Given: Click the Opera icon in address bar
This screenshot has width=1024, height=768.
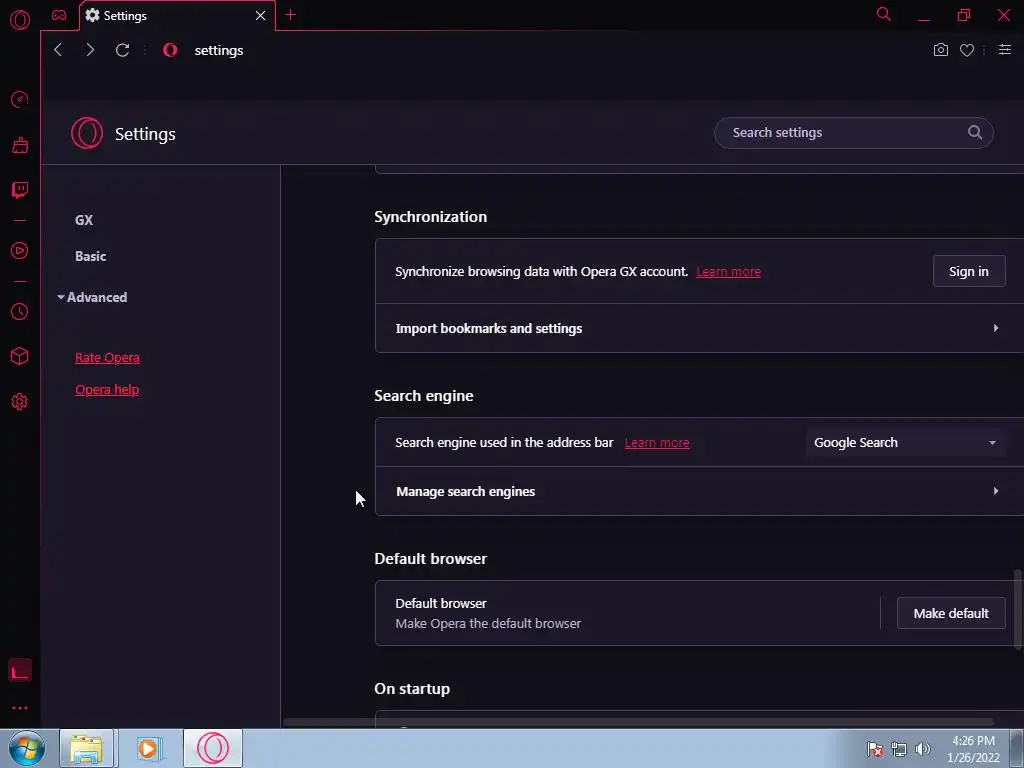Looking at the screenshot, I should click(x=170, y=50).
